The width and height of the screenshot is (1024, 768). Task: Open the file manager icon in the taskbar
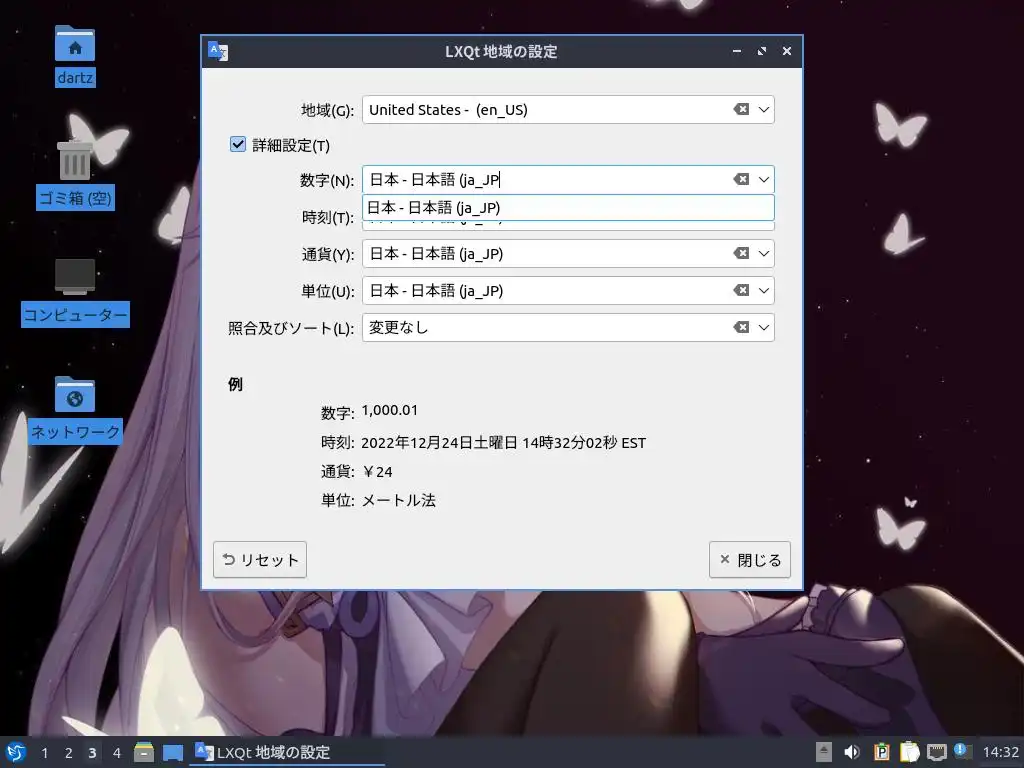click(144, 752)
